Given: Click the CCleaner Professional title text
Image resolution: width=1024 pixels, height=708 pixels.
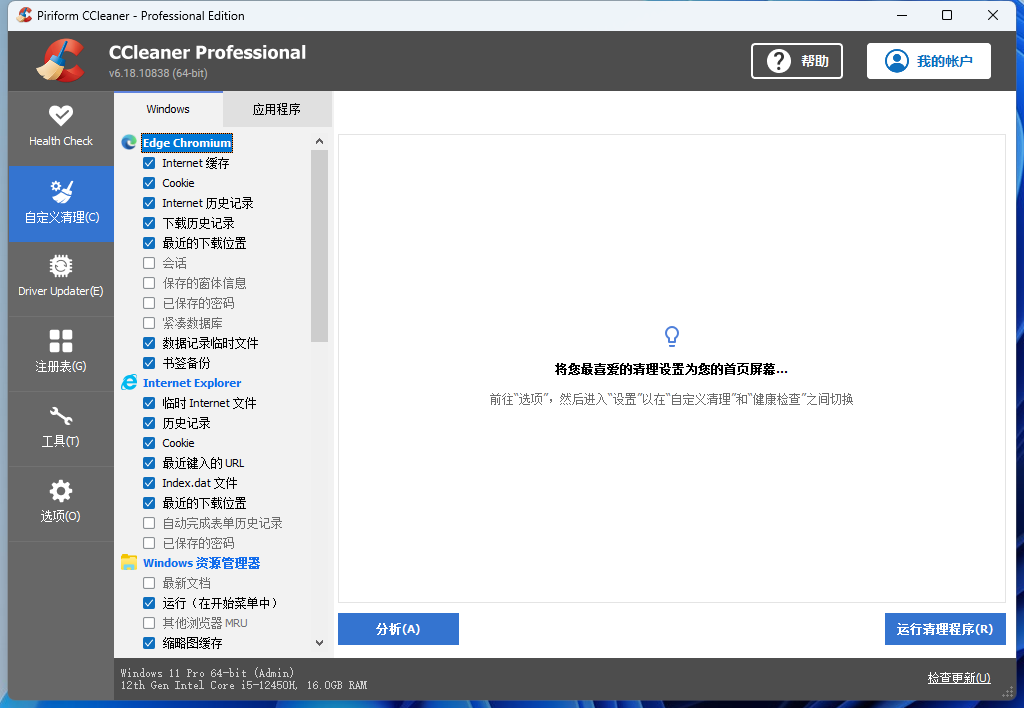Looking at the screenshot, I should tap(207, 52).
